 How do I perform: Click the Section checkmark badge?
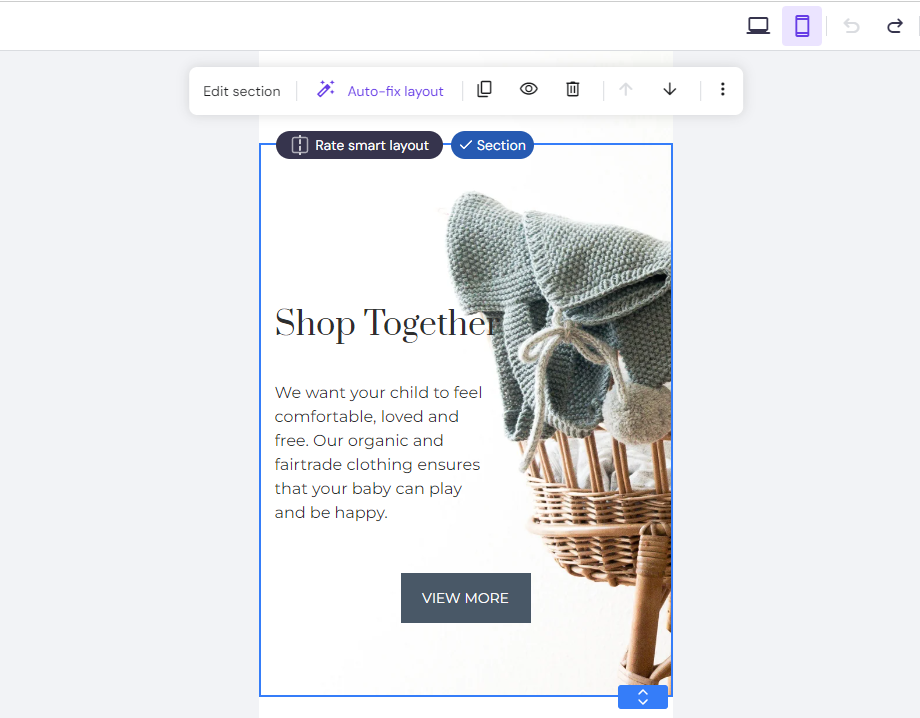tap(492, 145)
